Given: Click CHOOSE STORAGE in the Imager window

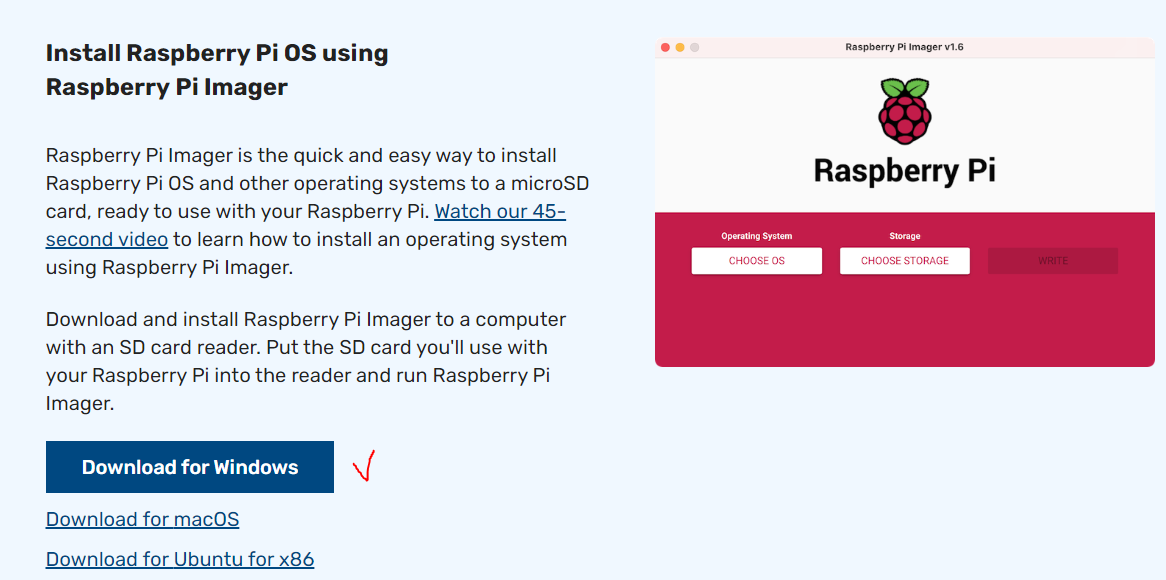Looking at the screenshot, I should (x=905, y=261).
